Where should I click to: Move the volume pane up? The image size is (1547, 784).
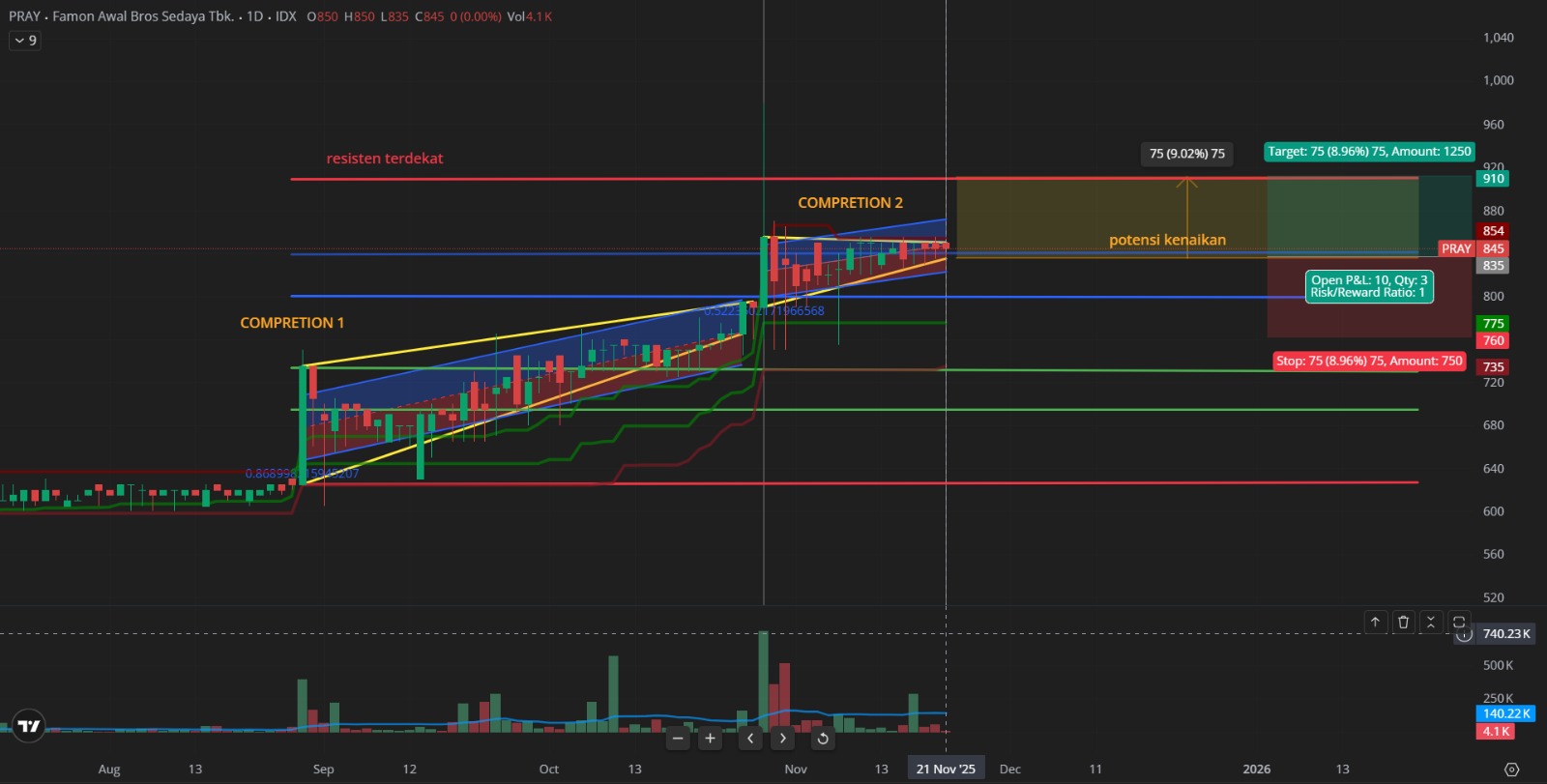1375,622
